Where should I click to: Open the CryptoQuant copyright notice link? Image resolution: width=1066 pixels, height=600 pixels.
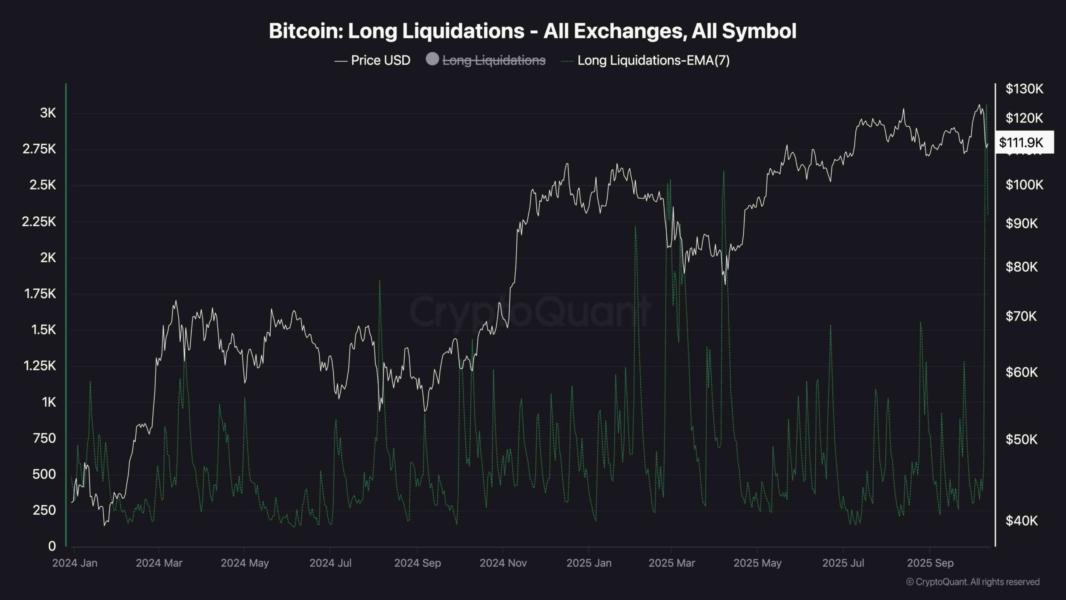[x=972, y=582]
